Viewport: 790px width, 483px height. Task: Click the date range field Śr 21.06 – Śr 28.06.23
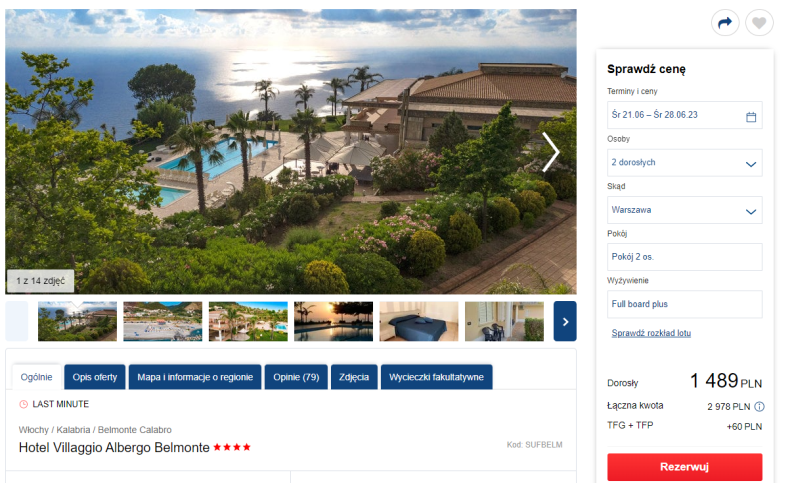684,115
